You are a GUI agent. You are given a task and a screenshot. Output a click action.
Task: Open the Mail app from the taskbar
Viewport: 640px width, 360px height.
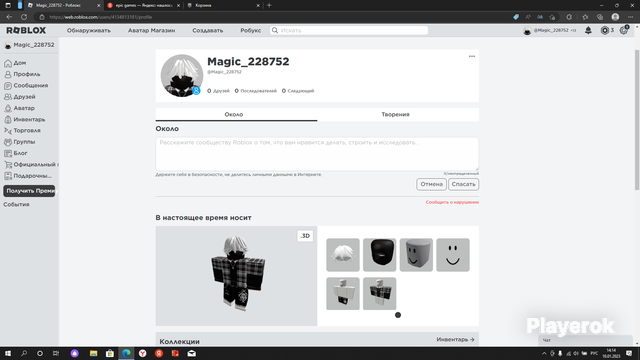[191, 353]
